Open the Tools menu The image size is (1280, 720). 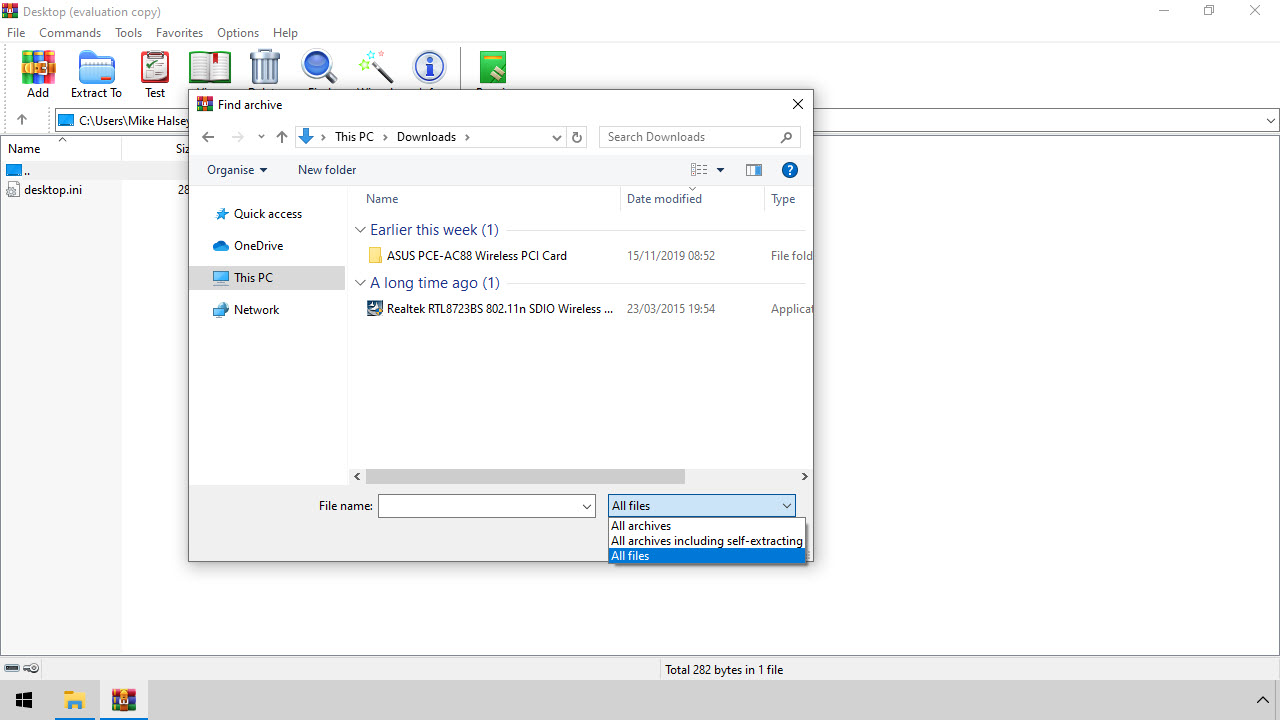[129, 33]
